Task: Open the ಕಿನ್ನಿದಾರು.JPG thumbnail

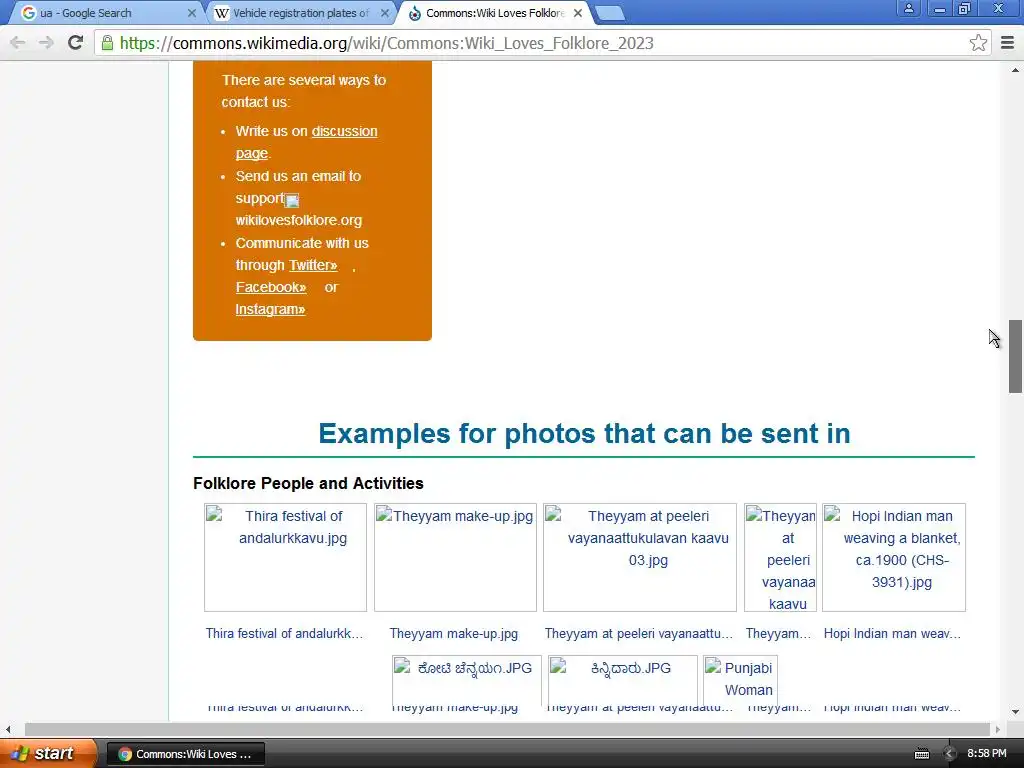Action: 623,679
